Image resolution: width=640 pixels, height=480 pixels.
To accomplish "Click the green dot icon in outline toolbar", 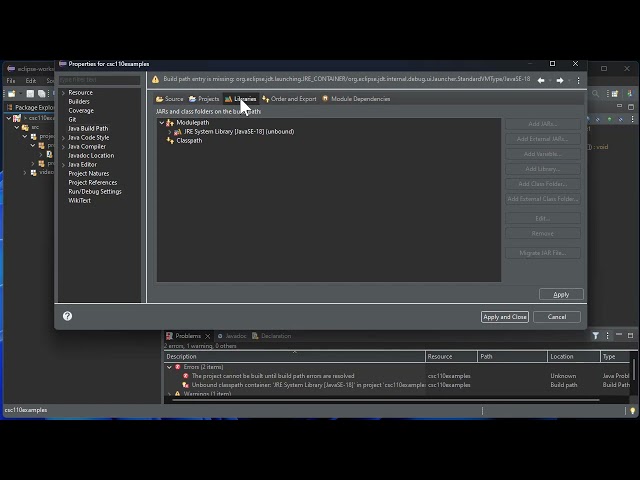I will [609, 119].
